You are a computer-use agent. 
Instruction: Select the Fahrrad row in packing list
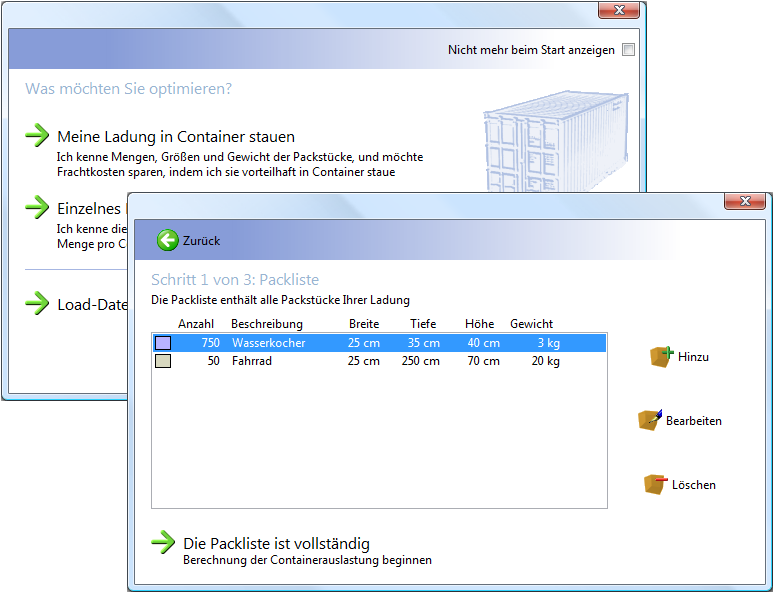click(x=380, y=361)
